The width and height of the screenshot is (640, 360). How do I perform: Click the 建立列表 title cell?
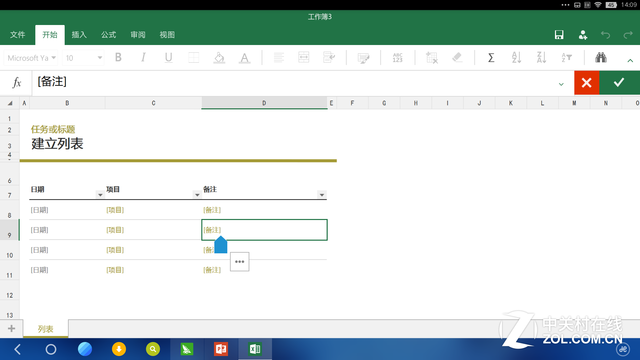(57, 144)
